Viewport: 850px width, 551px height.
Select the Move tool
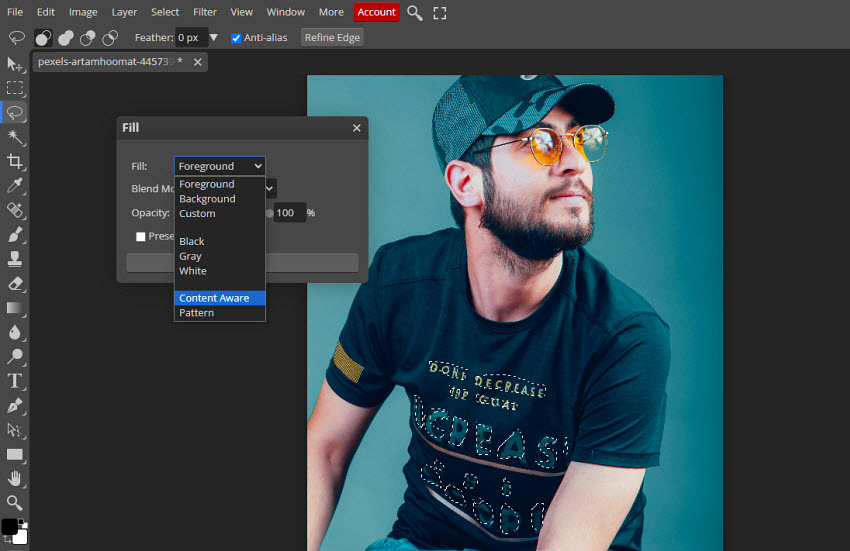click(x=15, y=64)
